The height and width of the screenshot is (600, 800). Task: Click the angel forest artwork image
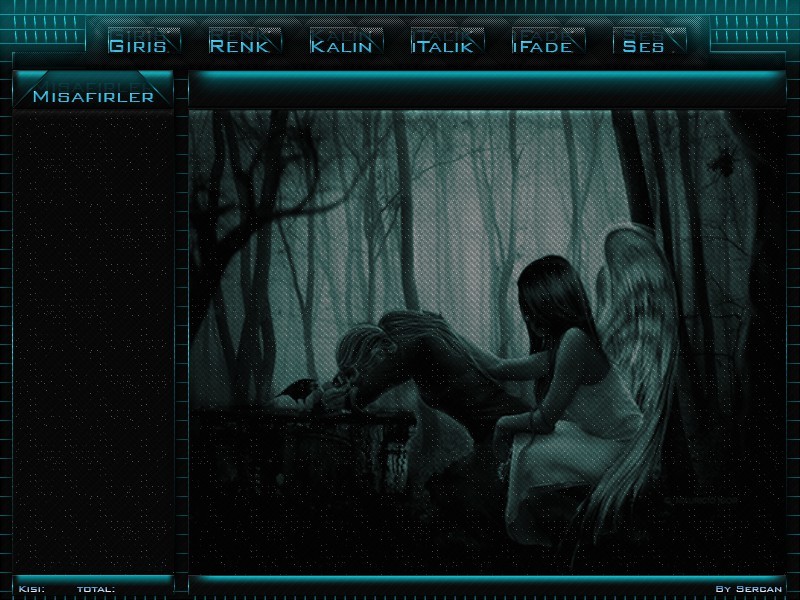point(487,342)
